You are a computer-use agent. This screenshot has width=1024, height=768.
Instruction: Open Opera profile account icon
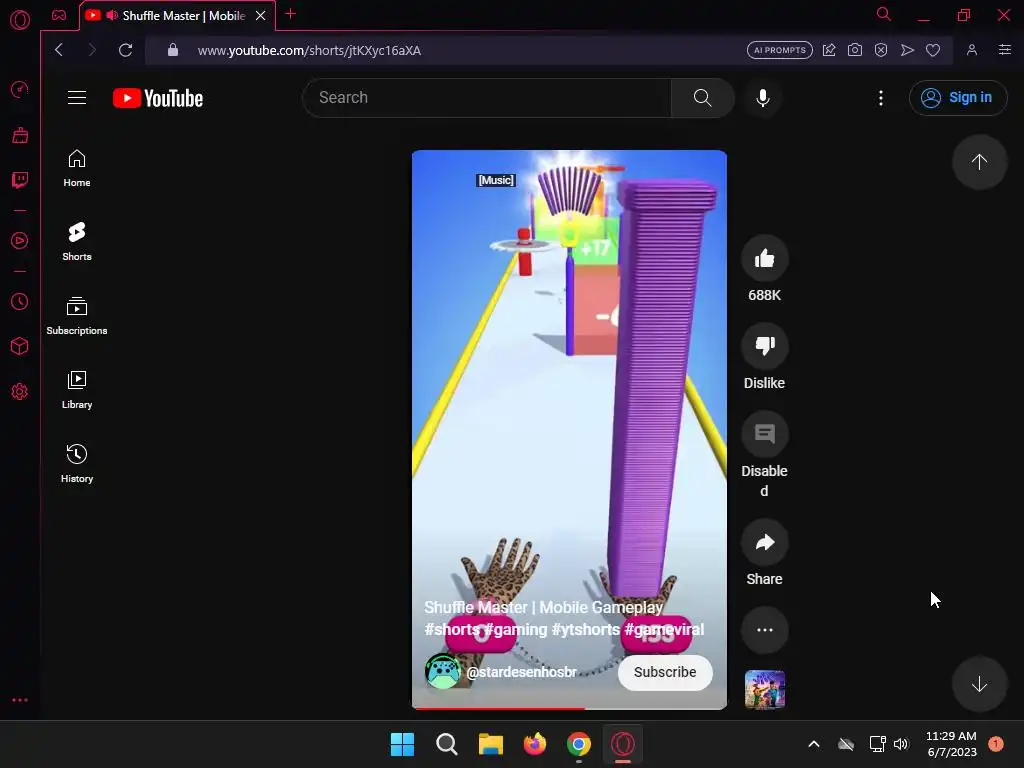pyautogui.click(x=972, y=50)
